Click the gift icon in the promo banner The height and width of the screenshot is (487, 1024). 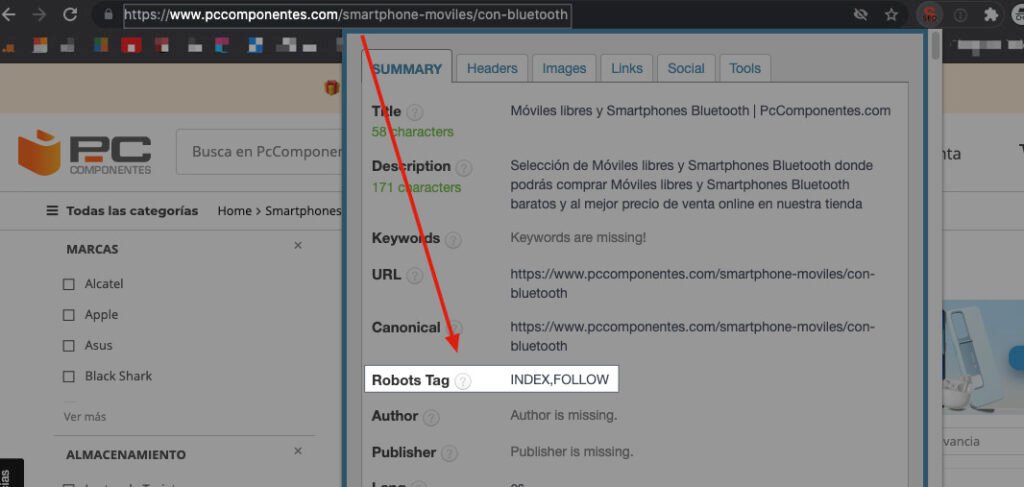point(332,87)
